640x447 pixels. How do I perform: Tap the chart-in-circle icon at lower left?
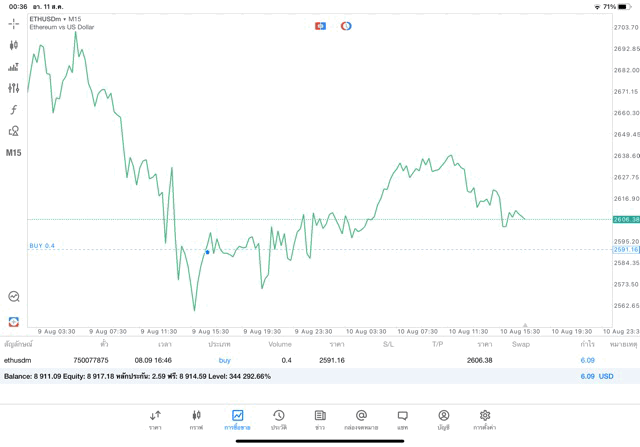[x=13, y=297]
